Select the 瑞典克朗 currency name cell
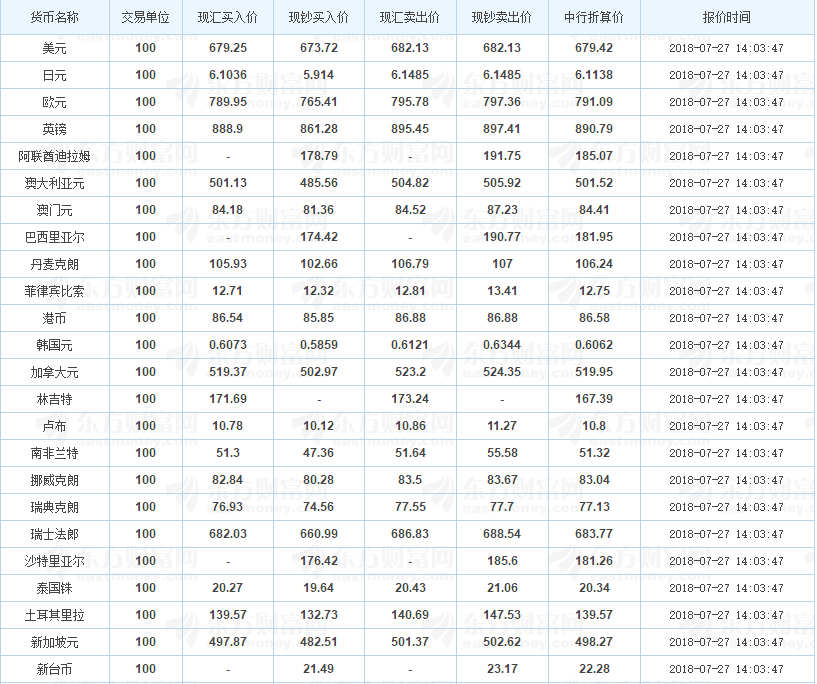The height and width of the screenshot is (684, 817). point(55,507)
